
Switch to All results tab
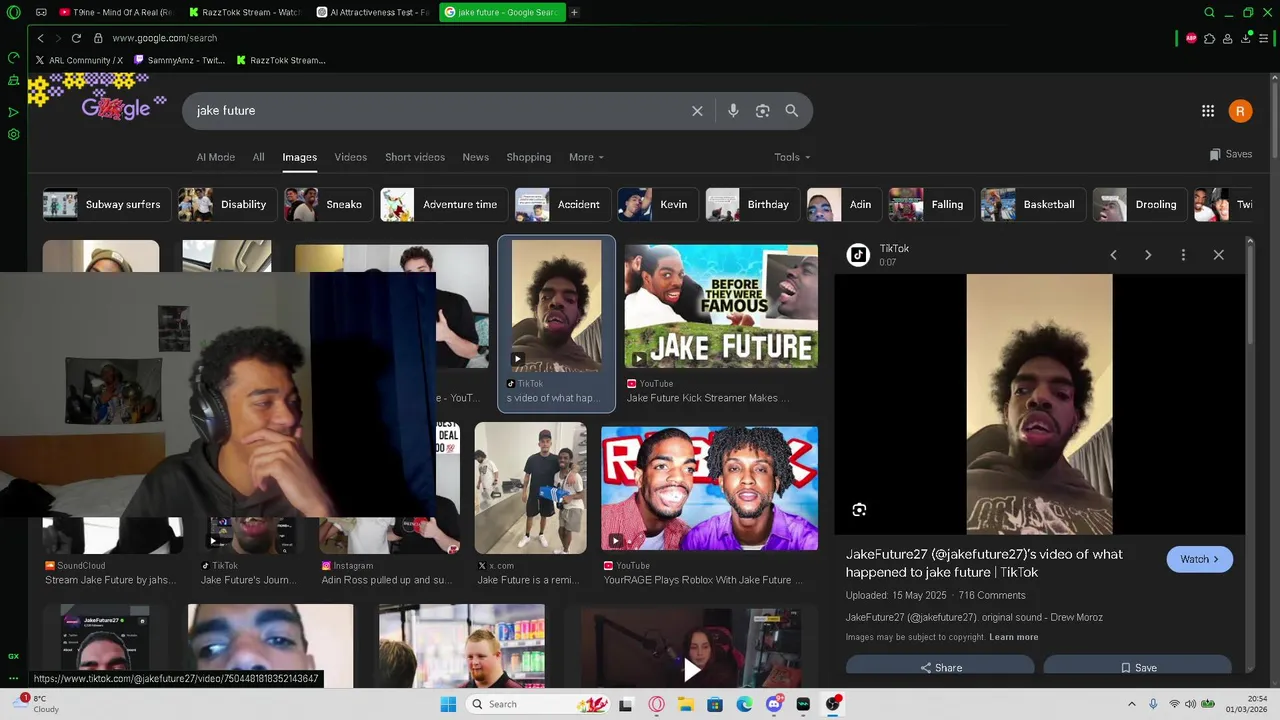pyautogui.click(x=258, y=157)
